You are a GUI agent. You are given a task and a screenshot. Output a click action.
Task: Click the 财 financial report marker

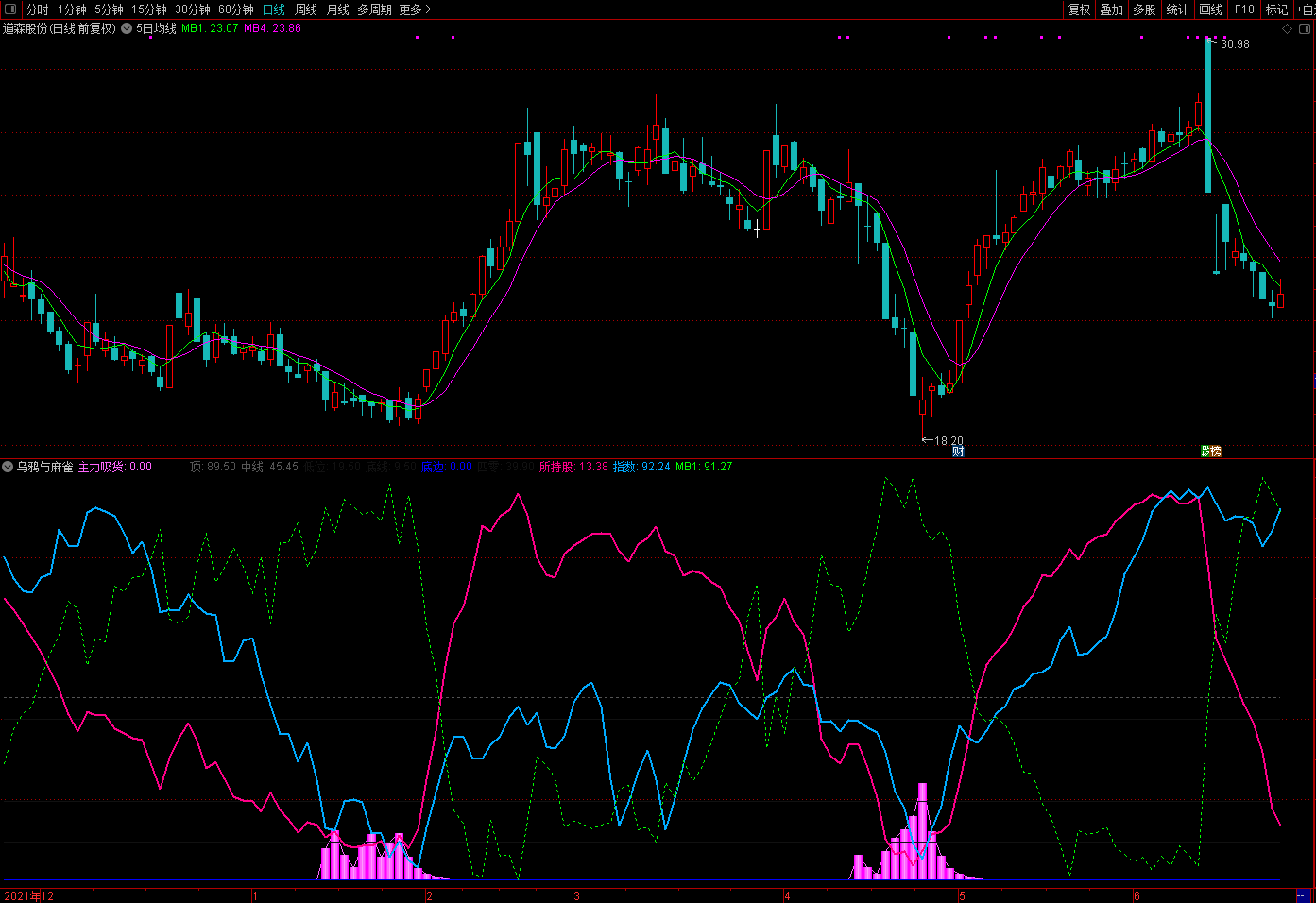coord(958,451)
